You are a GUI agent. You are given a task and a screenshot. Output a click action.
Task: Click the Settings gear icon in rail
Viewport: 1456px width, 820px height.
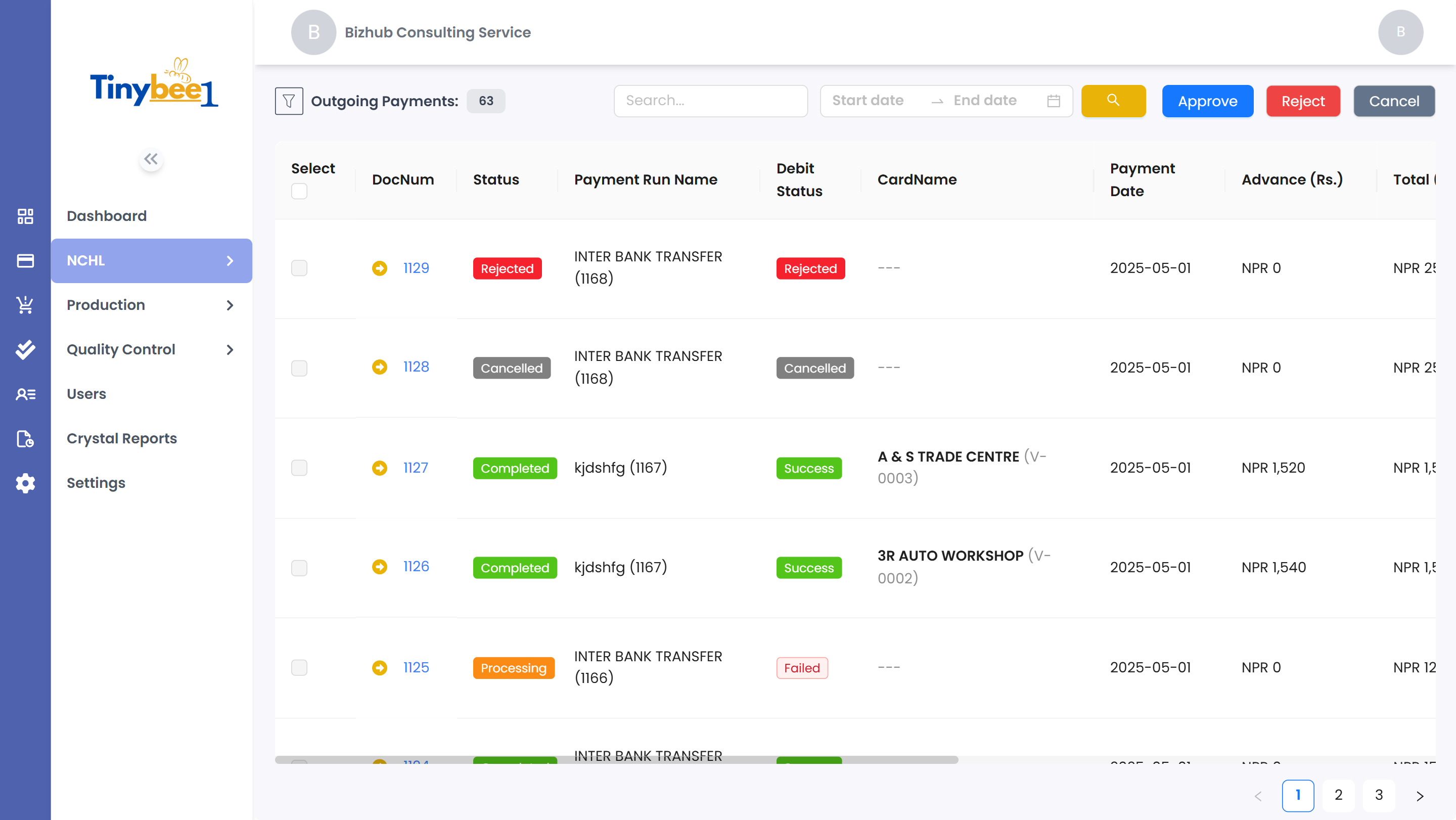25,483
